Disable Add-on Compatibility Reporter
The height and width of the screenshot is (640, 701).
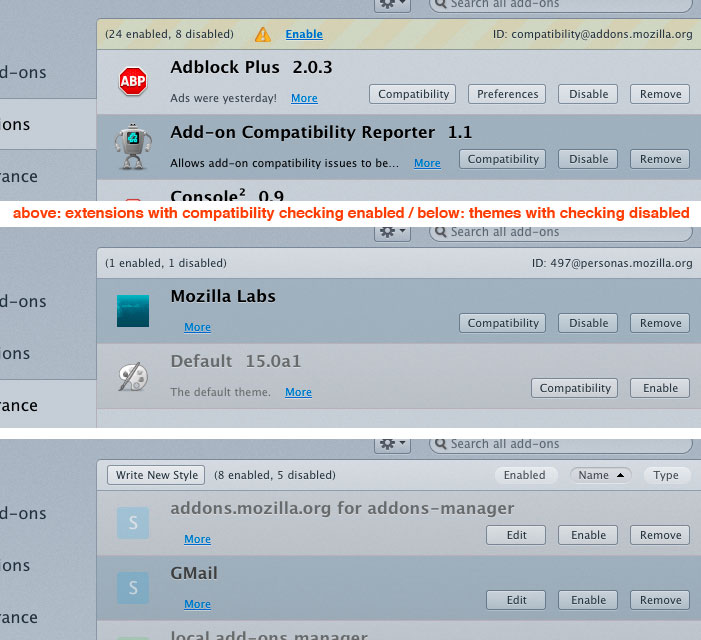click(x=588, y=159)
